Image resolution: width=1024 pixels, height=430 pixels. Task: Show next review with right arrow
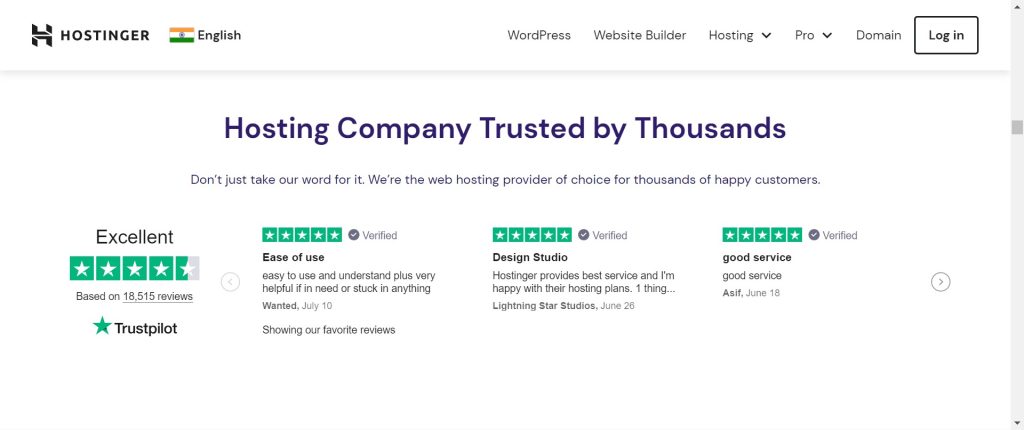coord(940,282)
